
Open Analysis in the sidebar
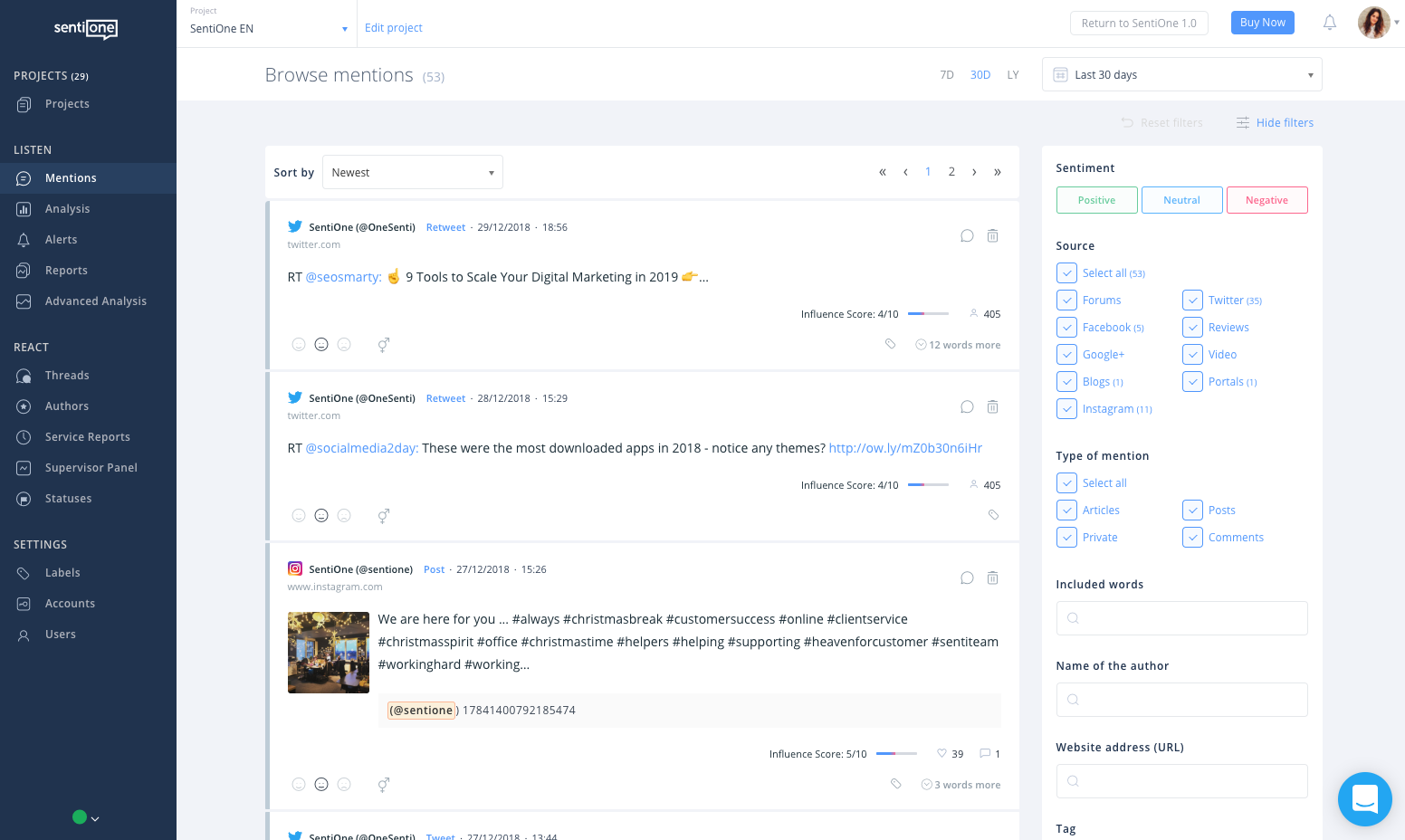click(x=68, y=209)
